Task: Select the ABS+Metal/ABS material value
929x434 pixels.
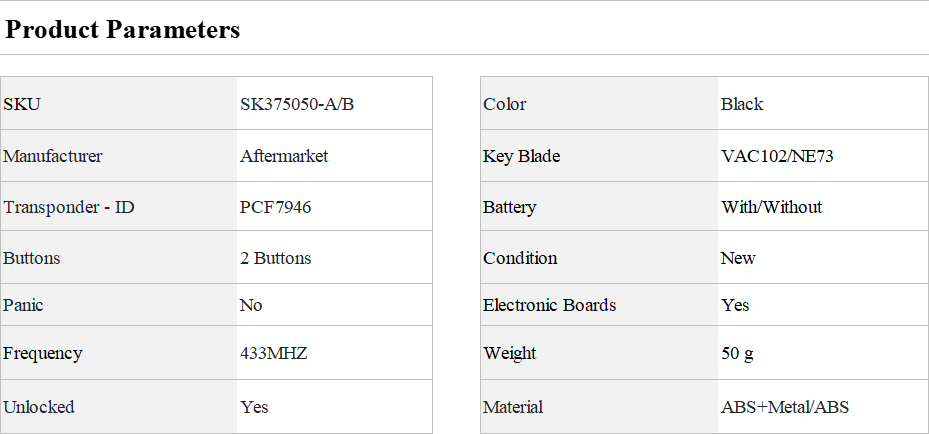Action: [784, 407]
